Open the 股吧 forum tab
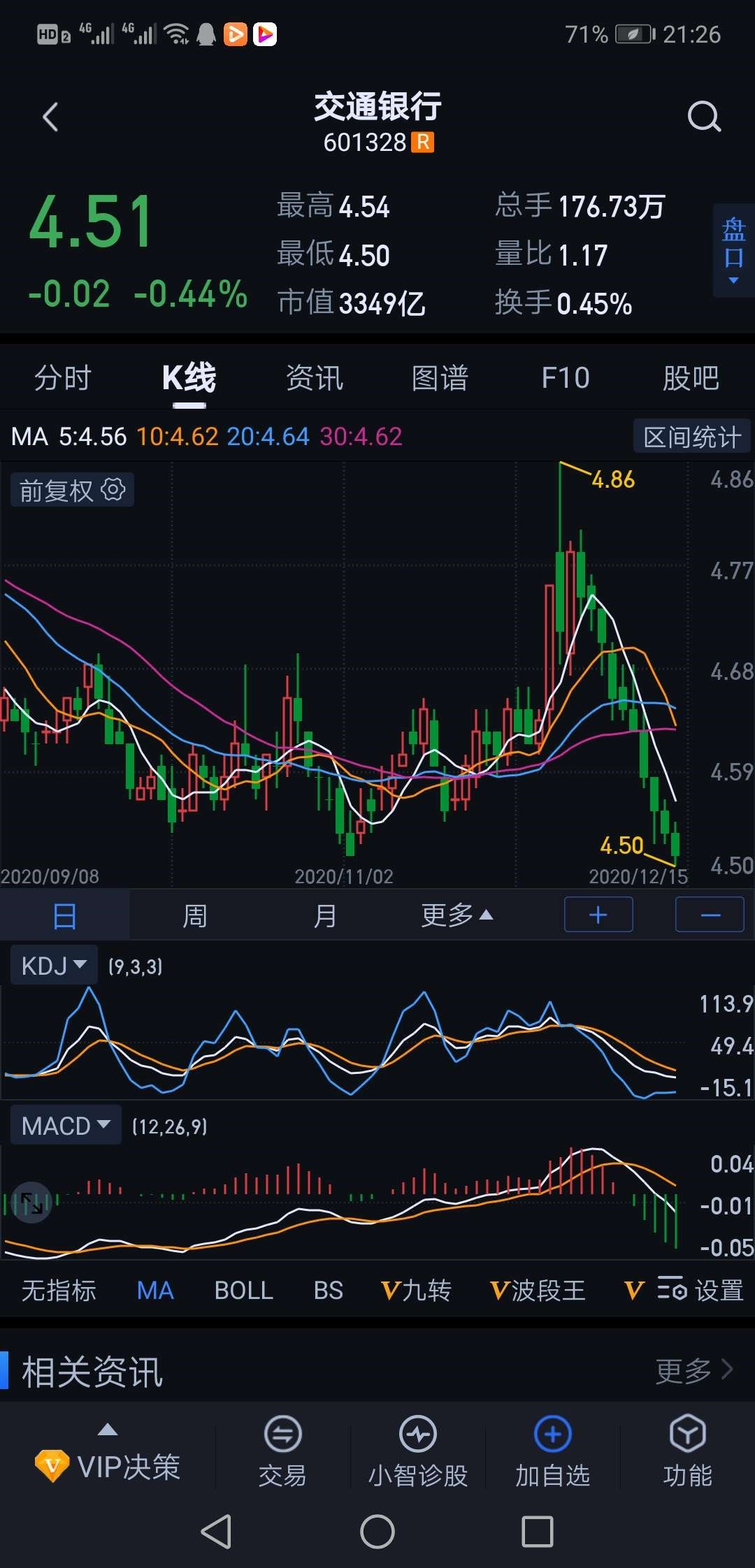The height and width of the screenshot is (1568, 755). [x=691, y=378]
